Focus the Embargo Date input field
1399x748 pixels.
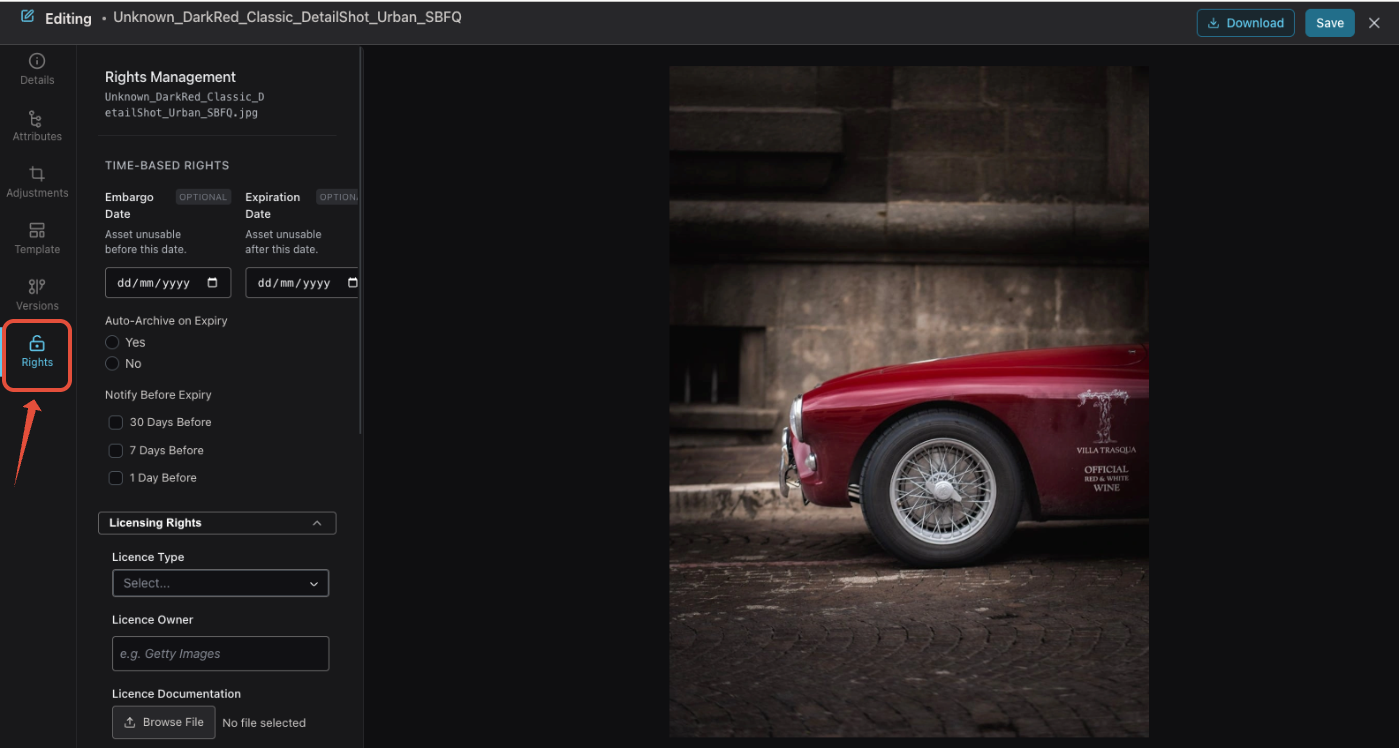point(168,283)
